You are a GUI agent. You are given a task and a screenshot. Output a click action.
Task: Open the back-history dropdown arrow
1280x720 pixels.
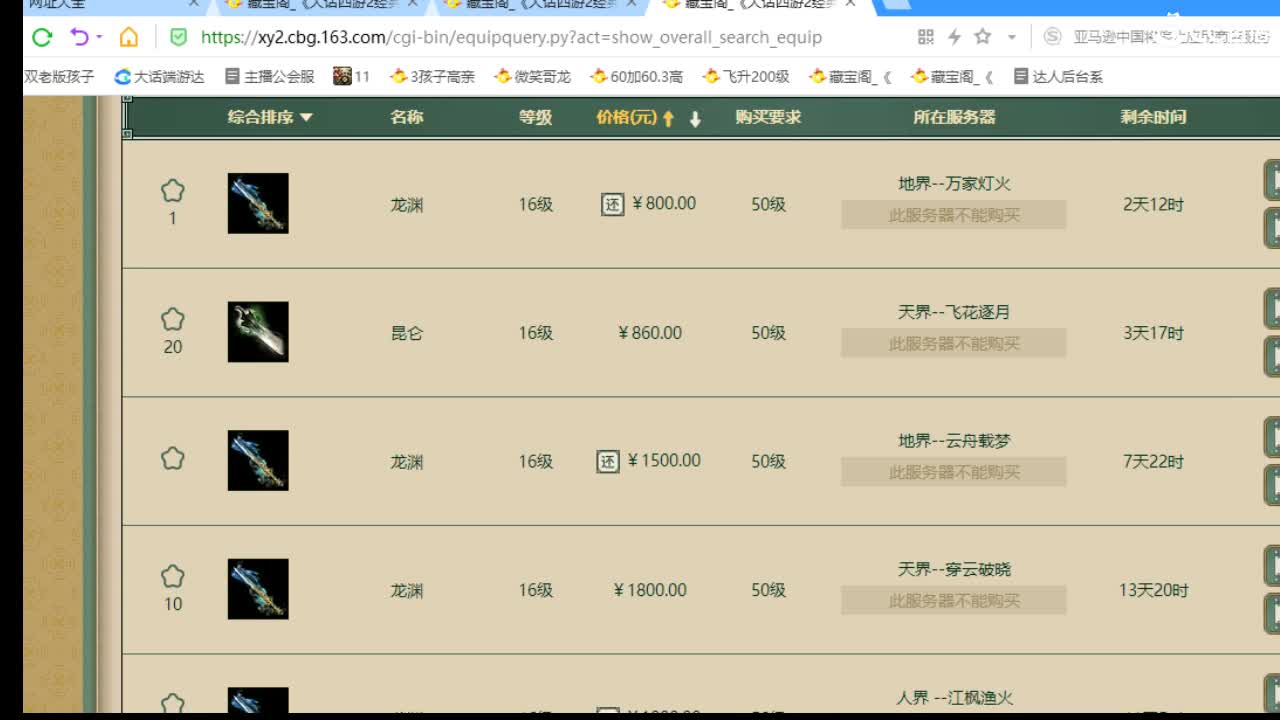99,38
